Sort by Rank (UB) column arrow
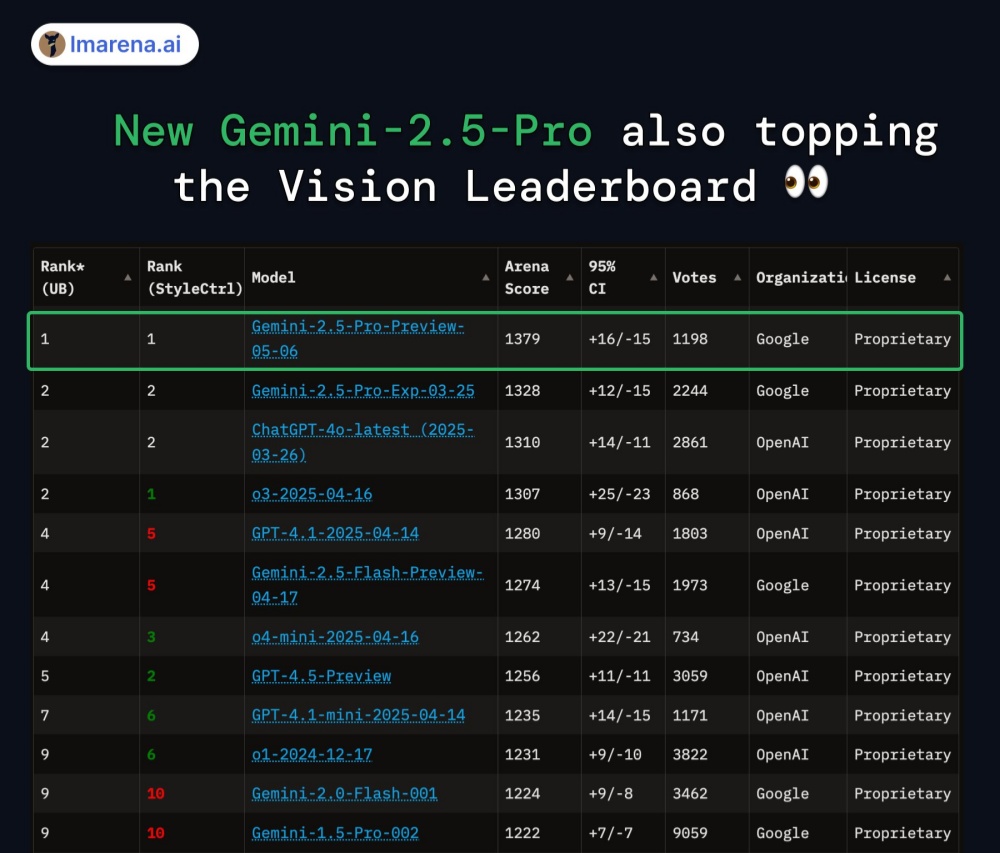This screenshot has height=853, width=1000. (x=128, y=277)
